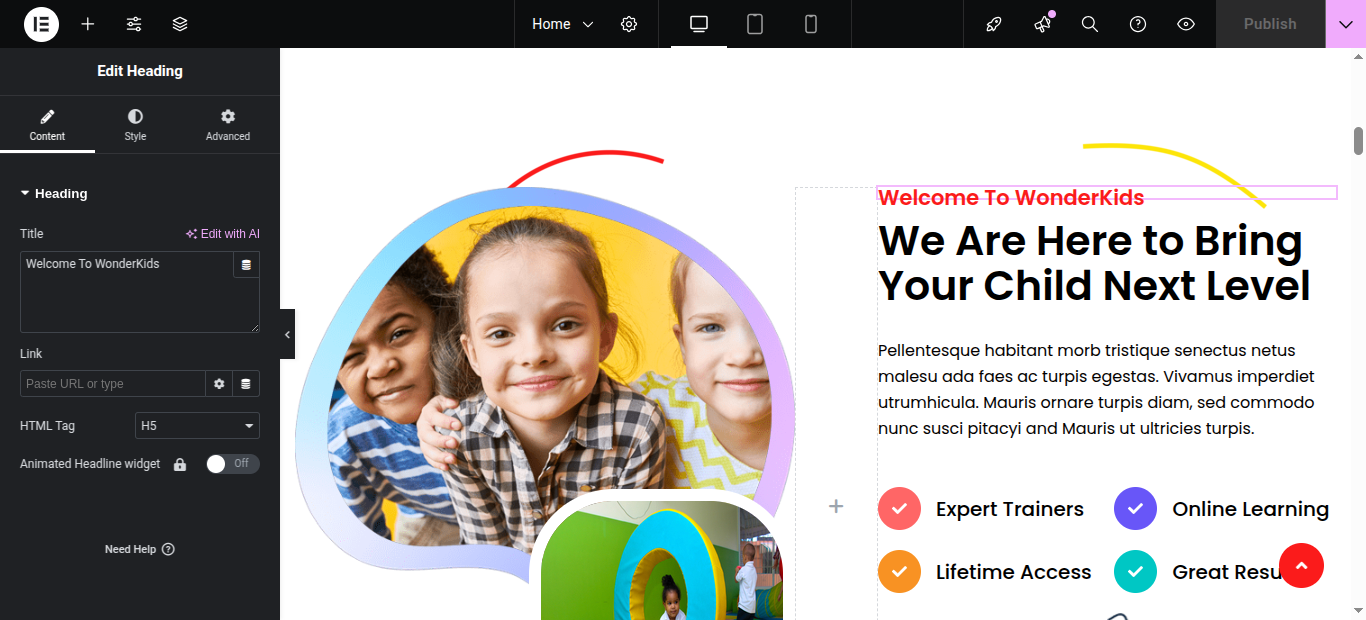Open Site Settings sliders icon

coord(134,24)
